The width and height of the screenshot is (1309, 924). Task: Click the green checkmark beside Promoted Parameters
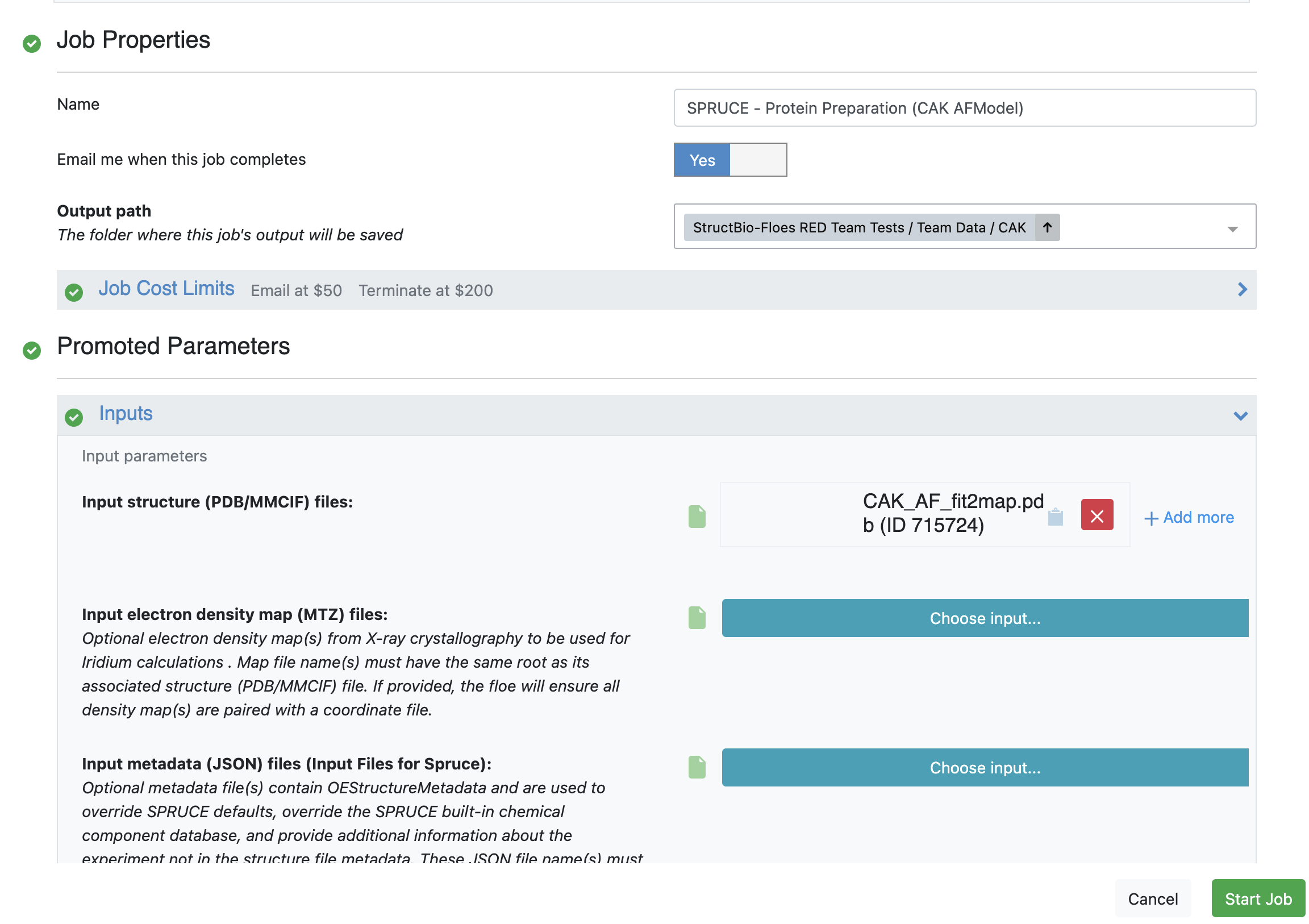(x=32, y=350)
